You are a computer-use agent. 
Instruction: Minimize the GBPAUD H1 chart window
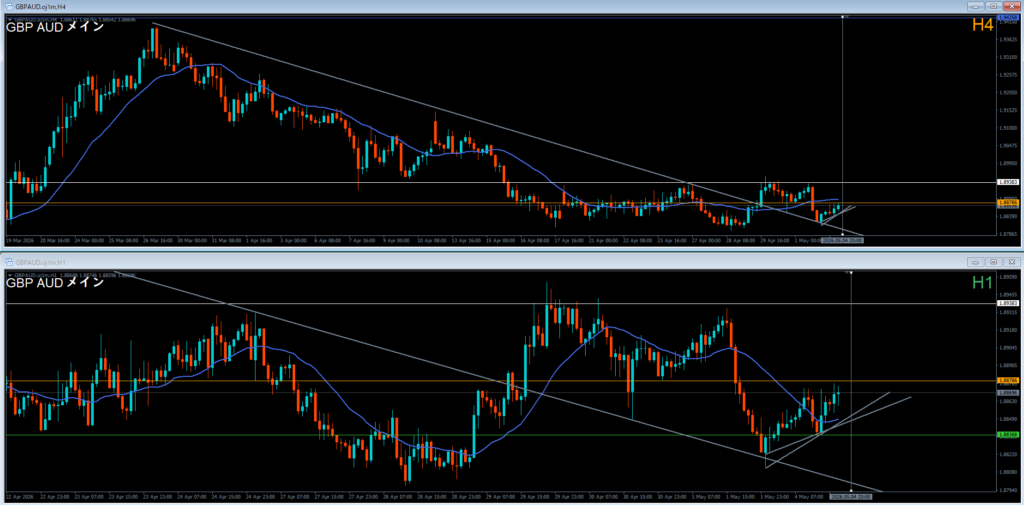pyautogui.click(x=978, y=261)
